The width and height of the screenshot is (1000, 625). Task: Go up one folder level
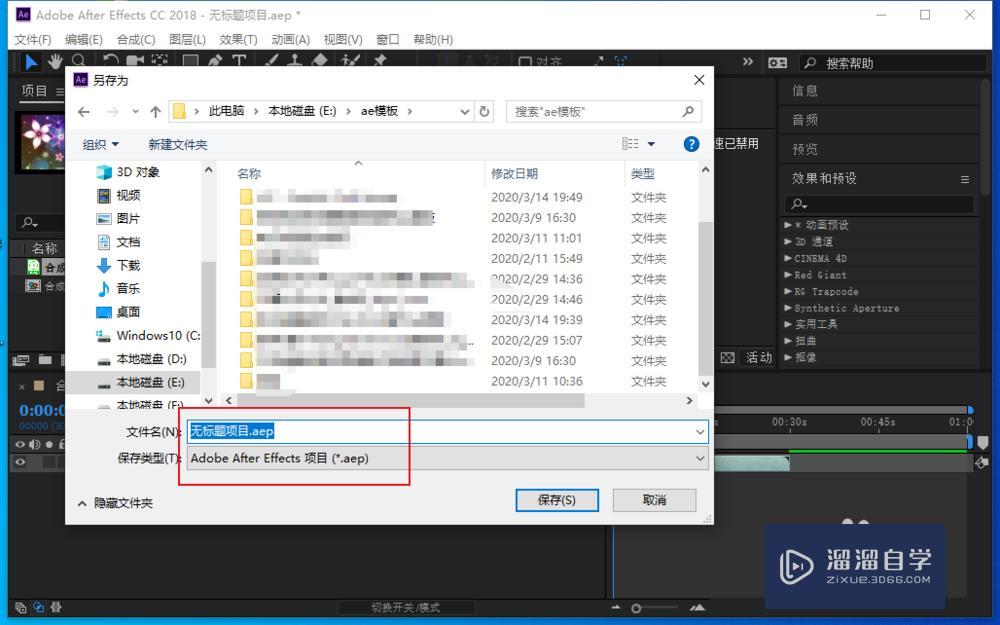(155, 112)
